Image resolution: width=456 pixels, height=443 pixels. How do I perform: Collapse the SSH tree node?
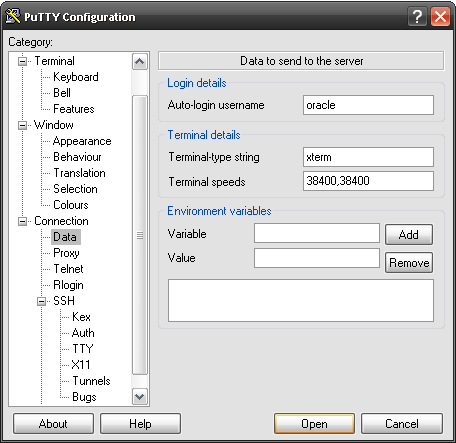click(41, 301)
